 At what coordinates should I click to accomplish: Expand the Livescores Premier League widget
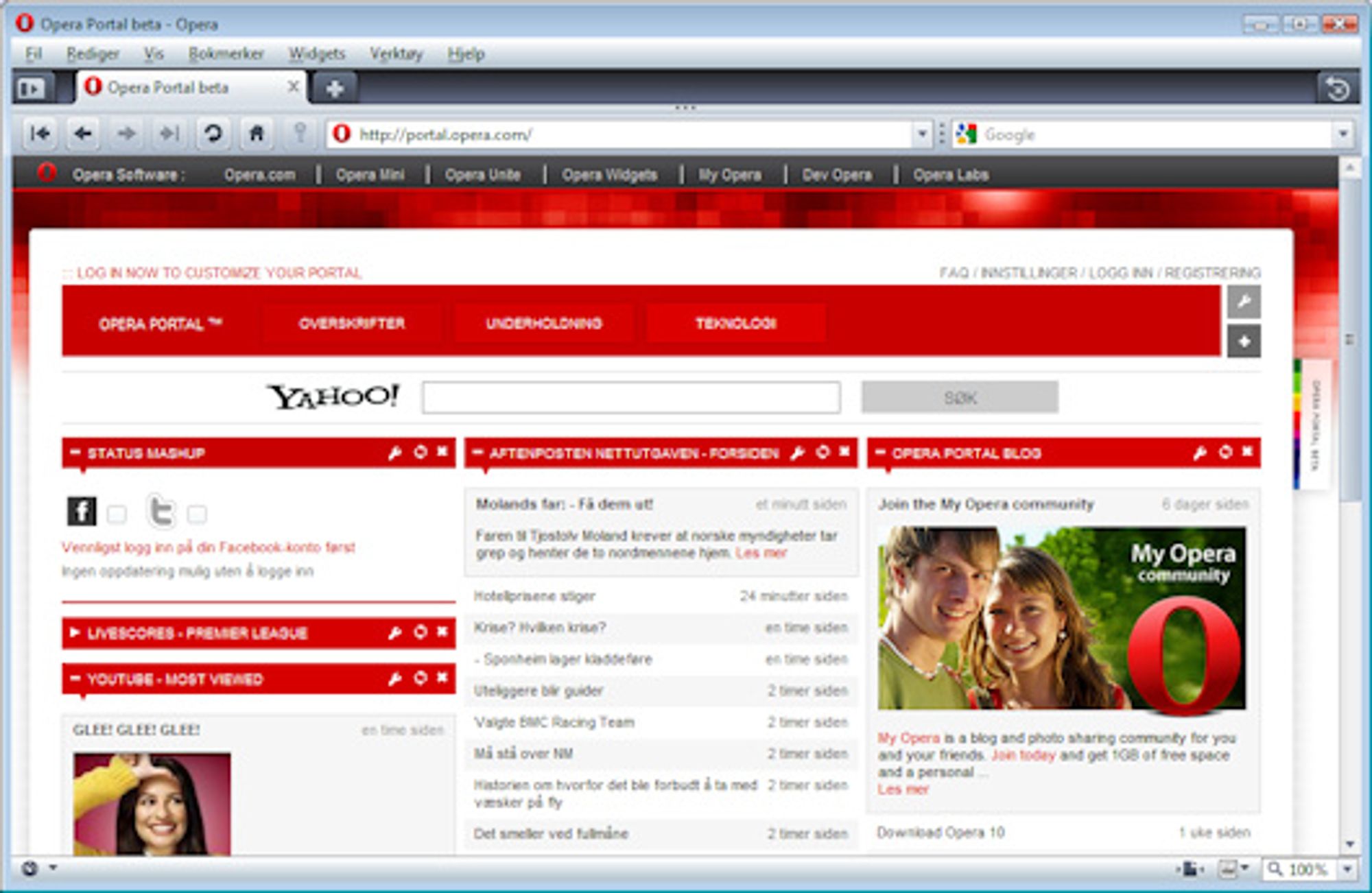(x=75, y=632)
